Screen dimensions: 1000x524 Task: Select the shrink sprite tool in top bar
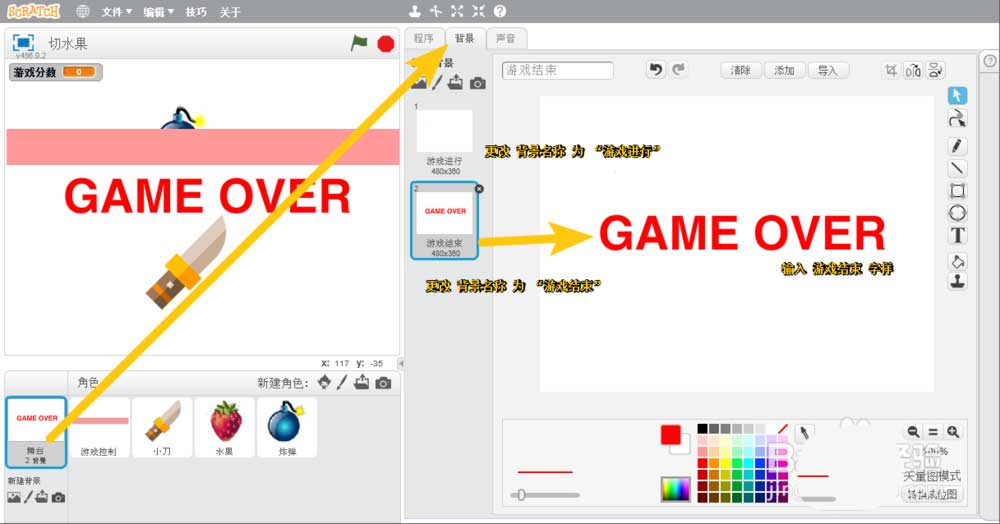pos(478,11)
